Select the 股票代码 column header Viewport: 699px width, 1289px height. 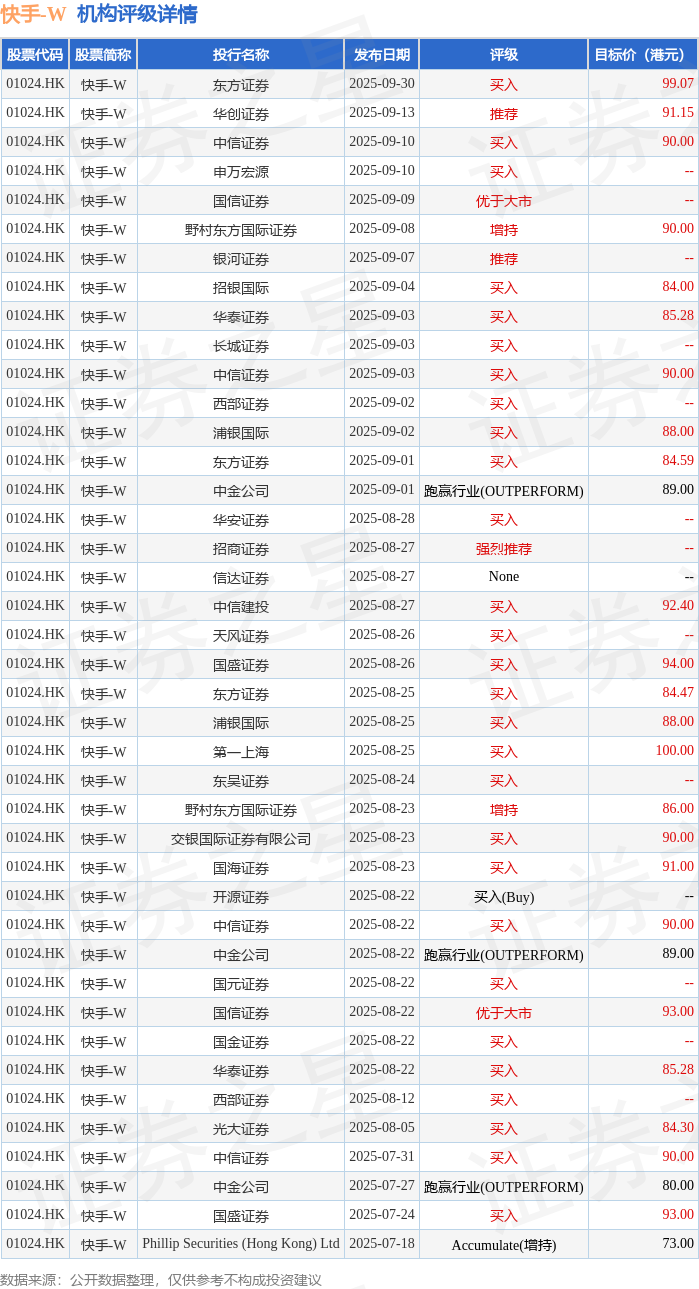pyautogui.click(x=35, y=55)
